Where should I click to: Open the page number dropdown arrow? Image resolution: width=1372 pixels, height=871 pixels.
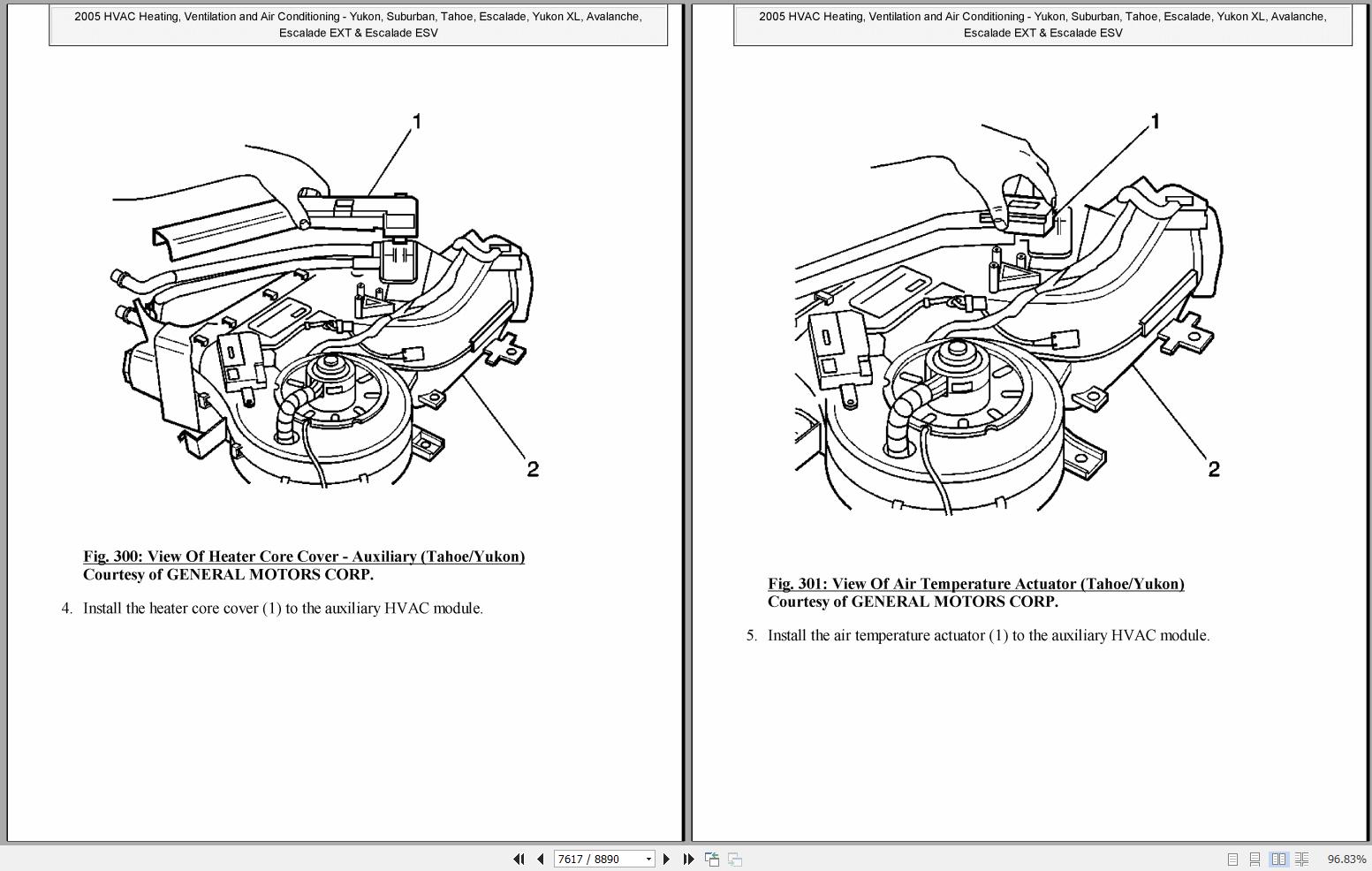648,859
